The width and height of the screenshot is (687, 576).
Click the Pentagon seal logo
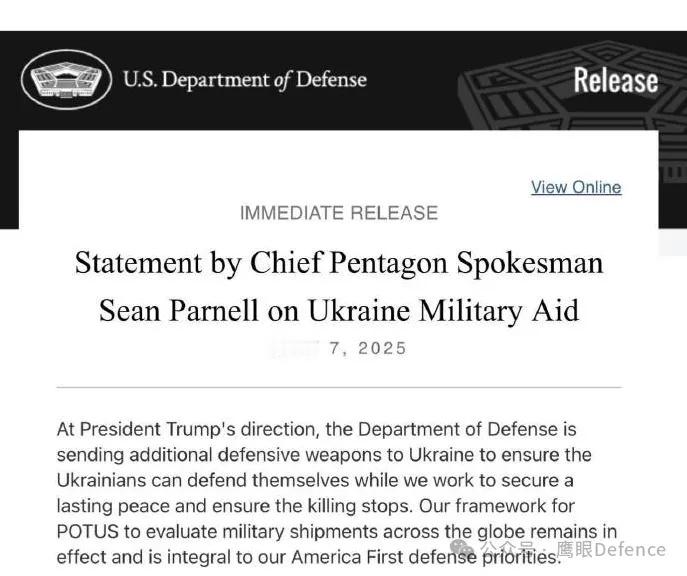67,79
